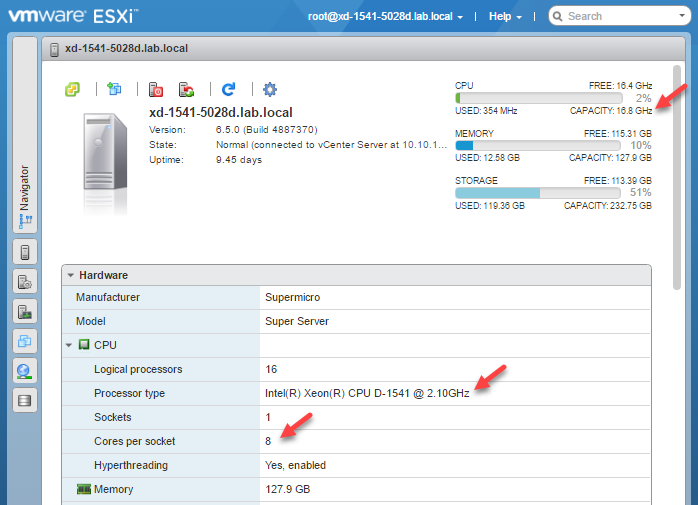The height and width of the screenshot is (505, 698).
Task: Click STORAGE USED: 119.36 GB text
Action: click(x=490, y=206)
